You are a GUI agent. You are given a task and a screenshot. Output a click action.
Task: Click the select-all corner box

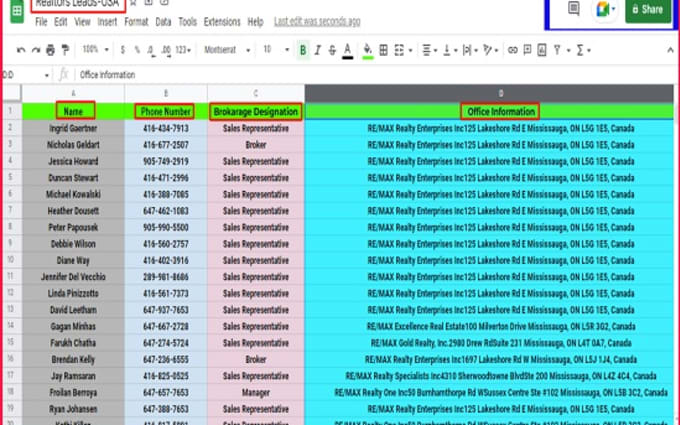click(x=12, y=93)
